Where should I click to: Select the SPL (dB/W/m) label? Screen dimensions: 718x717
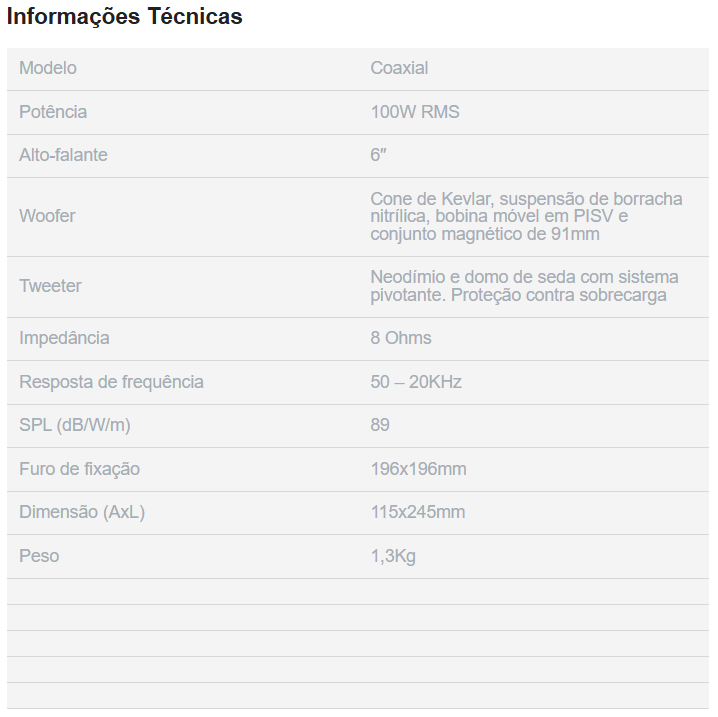[75, 425]
